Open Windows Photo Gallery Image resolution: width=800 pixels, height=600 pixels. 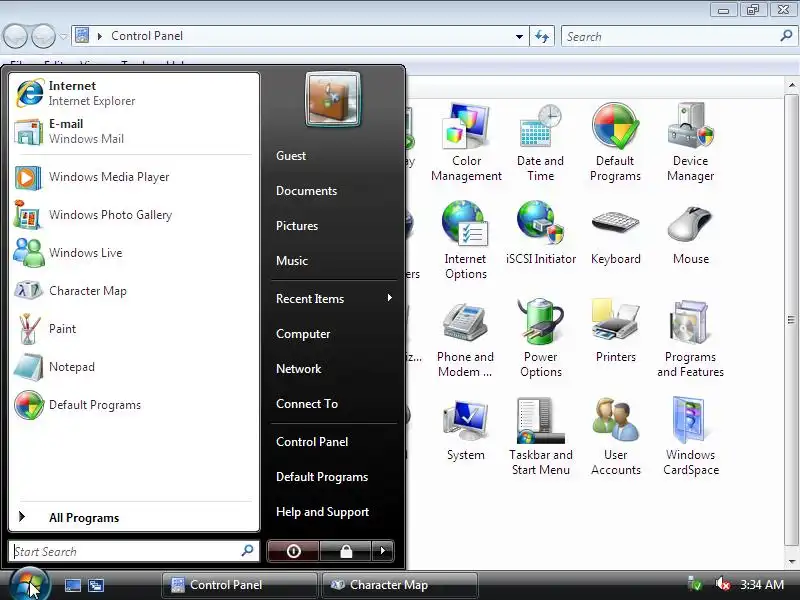point(134,215)
